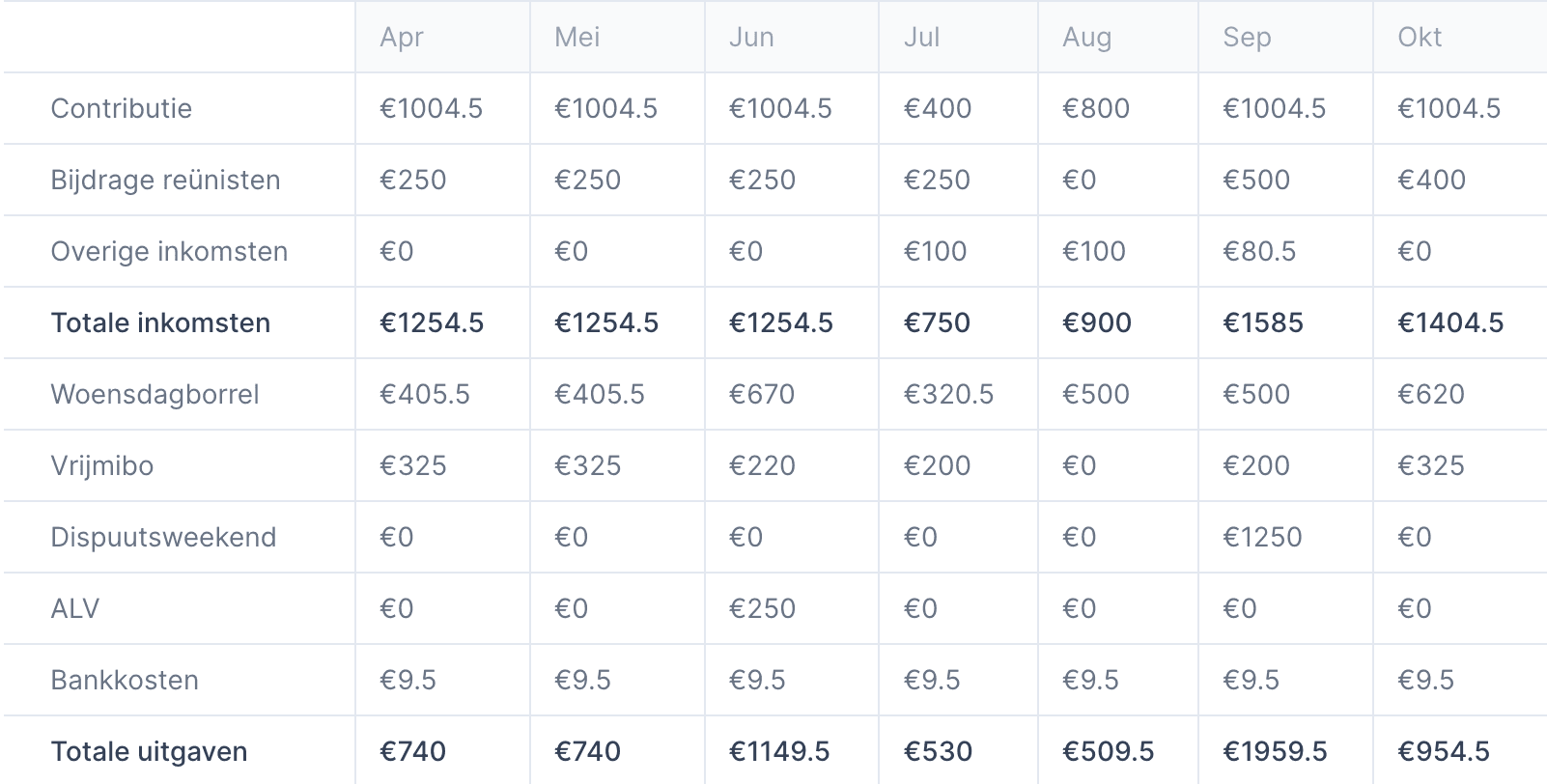Select the Contributie July cell €400
The width and height of the screenshot is (1547, 784).
tap(938, 108)
